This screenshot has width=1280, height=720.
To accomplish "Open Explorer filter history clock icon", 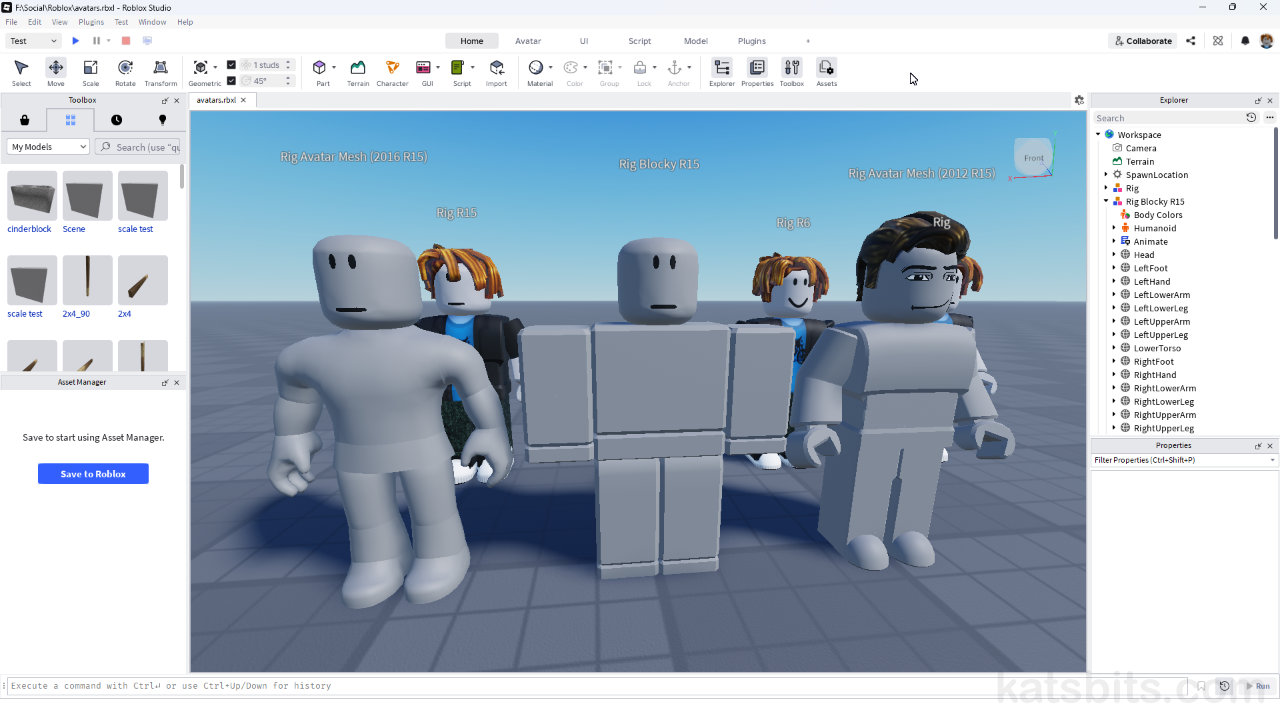I will coord(1251,118).
